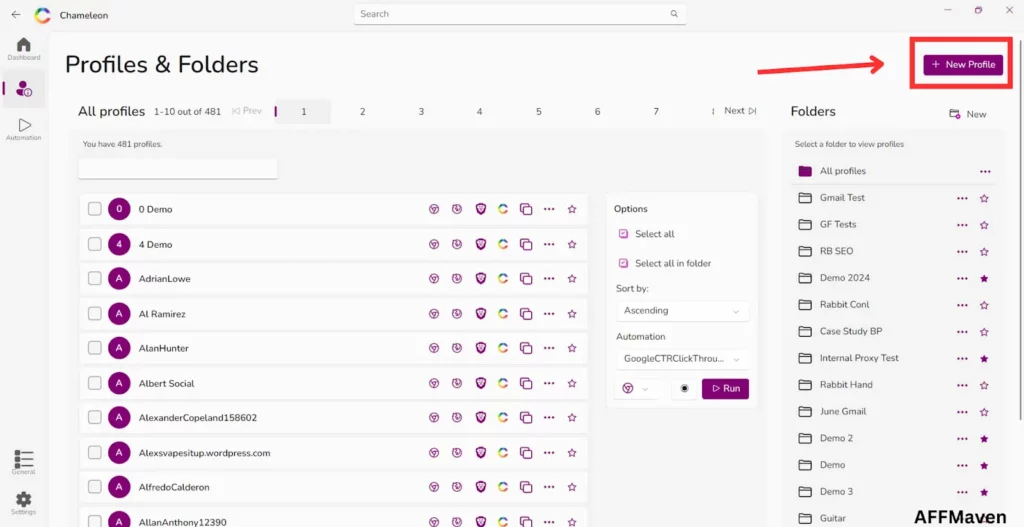This screenshot has height=527, width=1024.
Task: Open the Ascending sort dropdown
Action: pos(682,311)
